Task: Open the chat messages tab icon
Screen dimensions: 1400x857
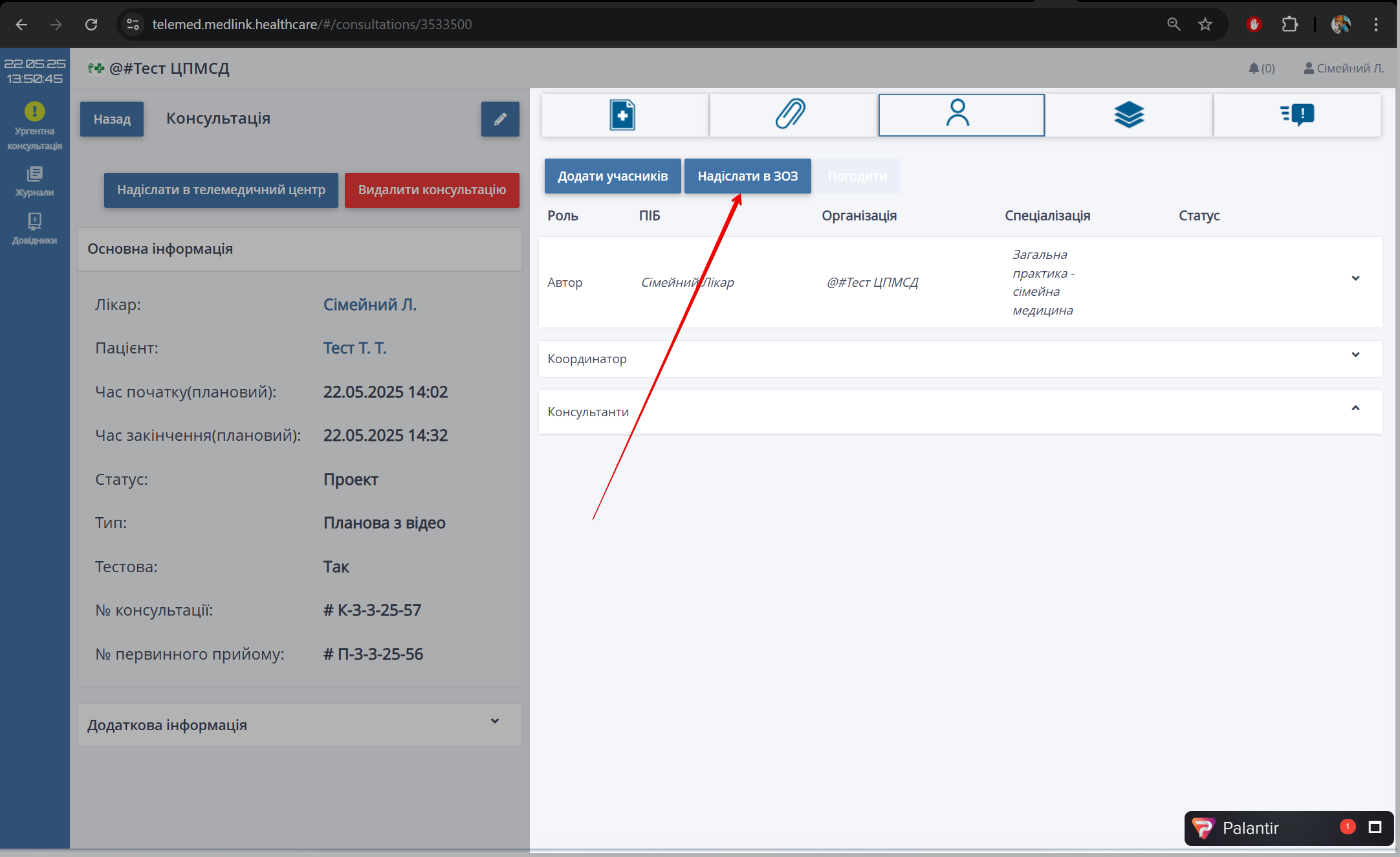Action: pos(1296,115)
